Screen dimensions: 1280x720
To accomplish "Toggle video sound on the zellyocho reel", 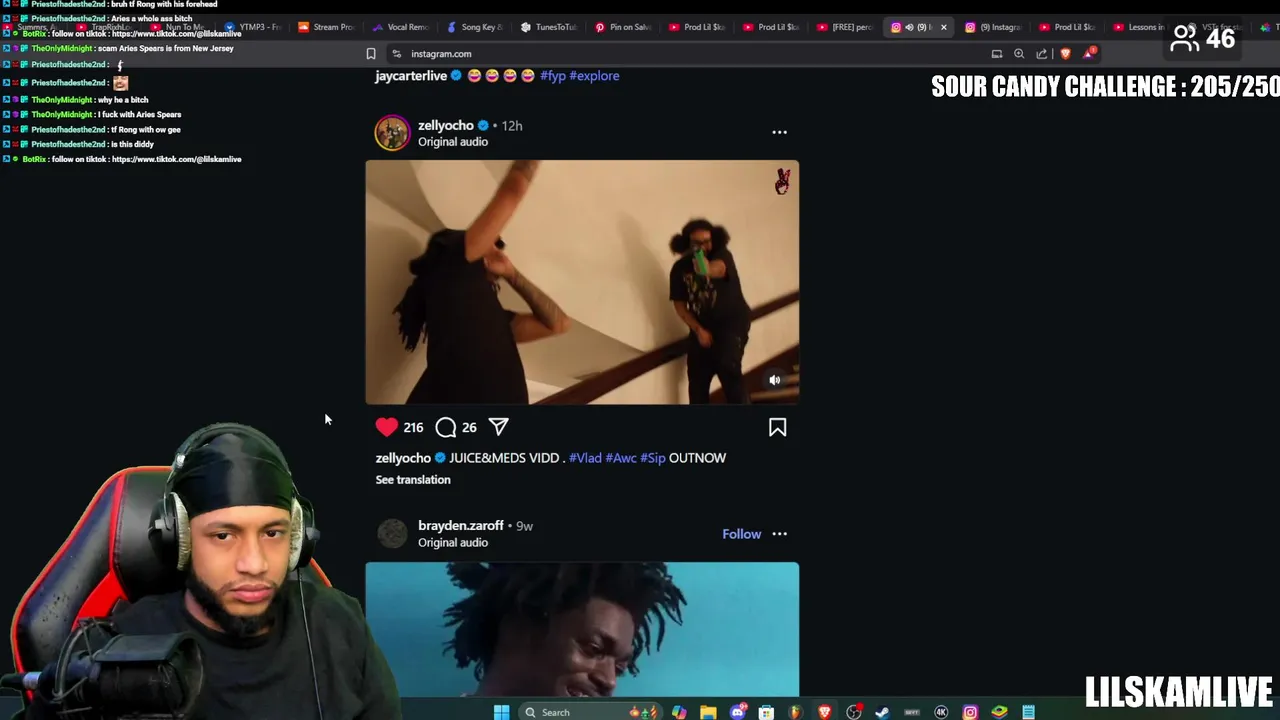I will point(774,380).
